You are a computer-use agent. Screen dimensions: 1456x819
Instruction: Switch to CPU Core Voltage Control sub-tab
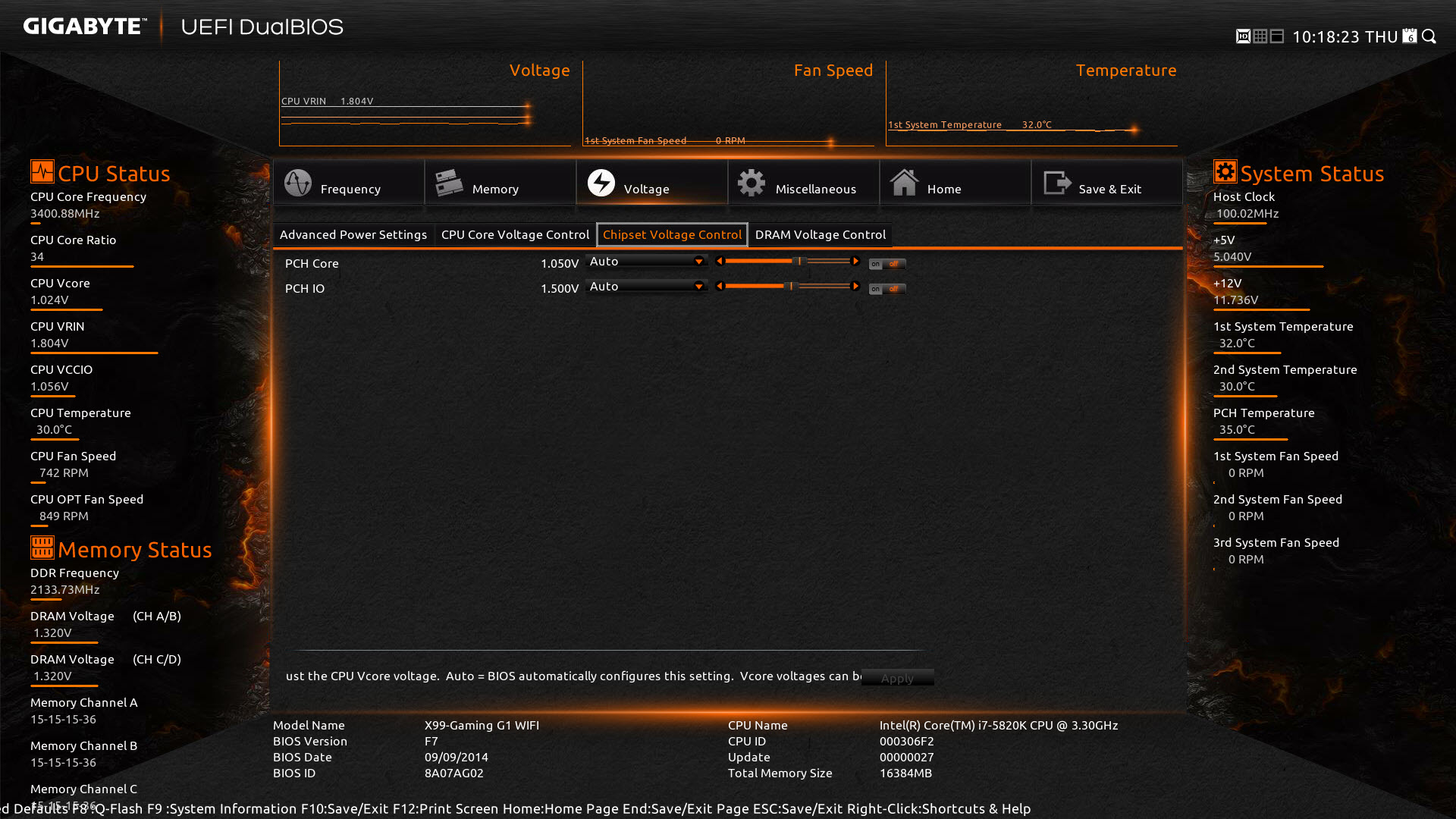pyautogui.click(x=515, y=235)
